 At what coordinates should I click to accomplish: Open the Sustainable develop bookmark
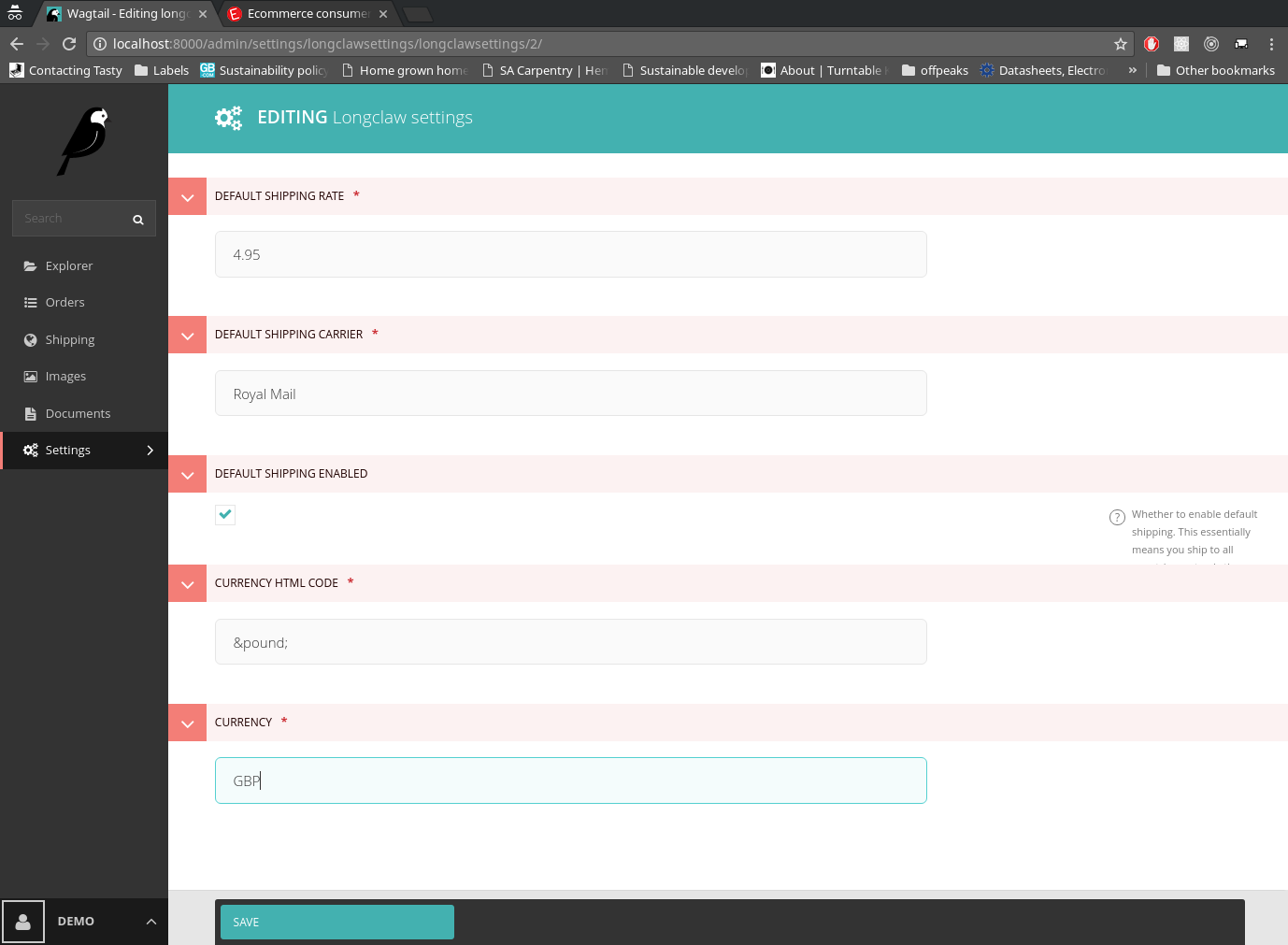click(x=685, y=70)
